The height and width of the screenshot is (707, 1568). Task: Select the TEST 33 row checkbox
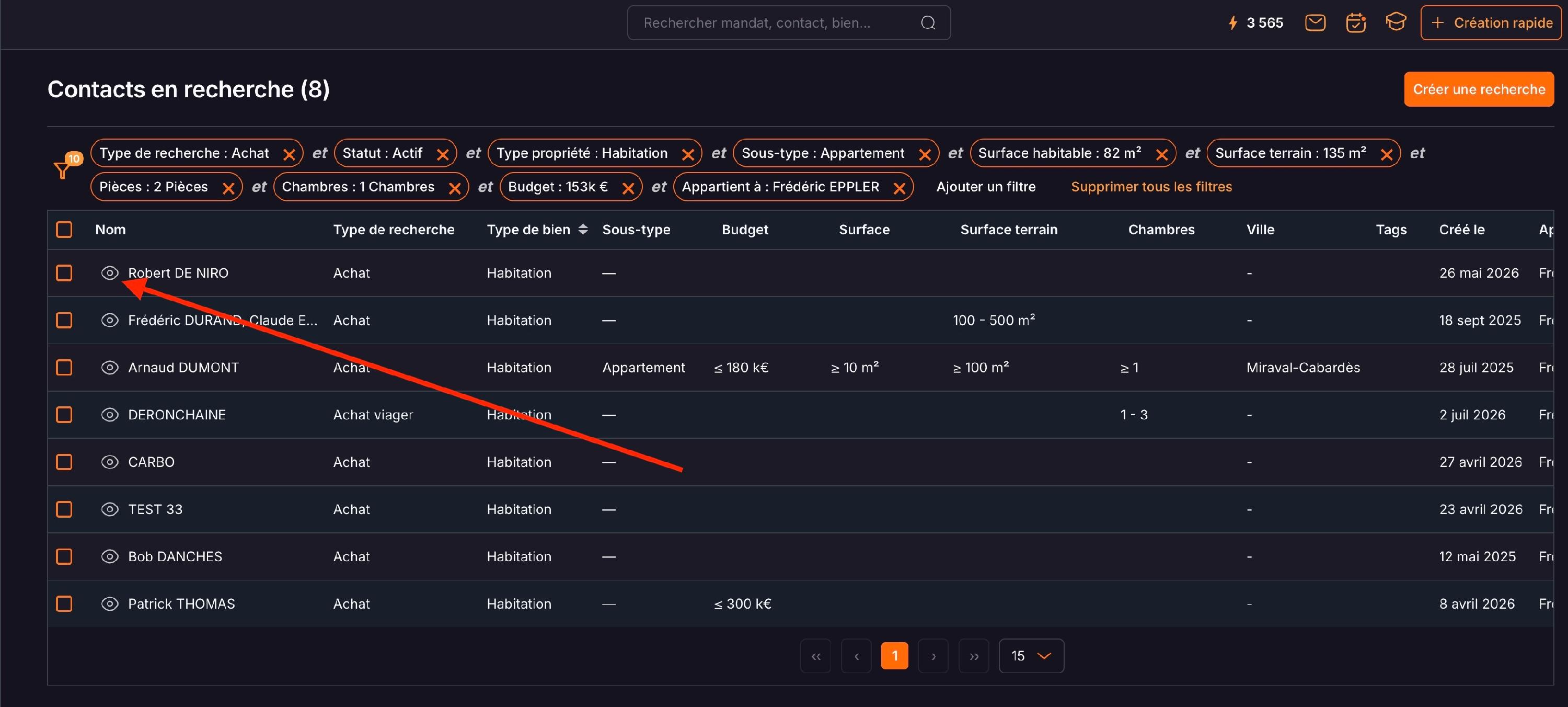pyautogui.click(x=64, y=509)
